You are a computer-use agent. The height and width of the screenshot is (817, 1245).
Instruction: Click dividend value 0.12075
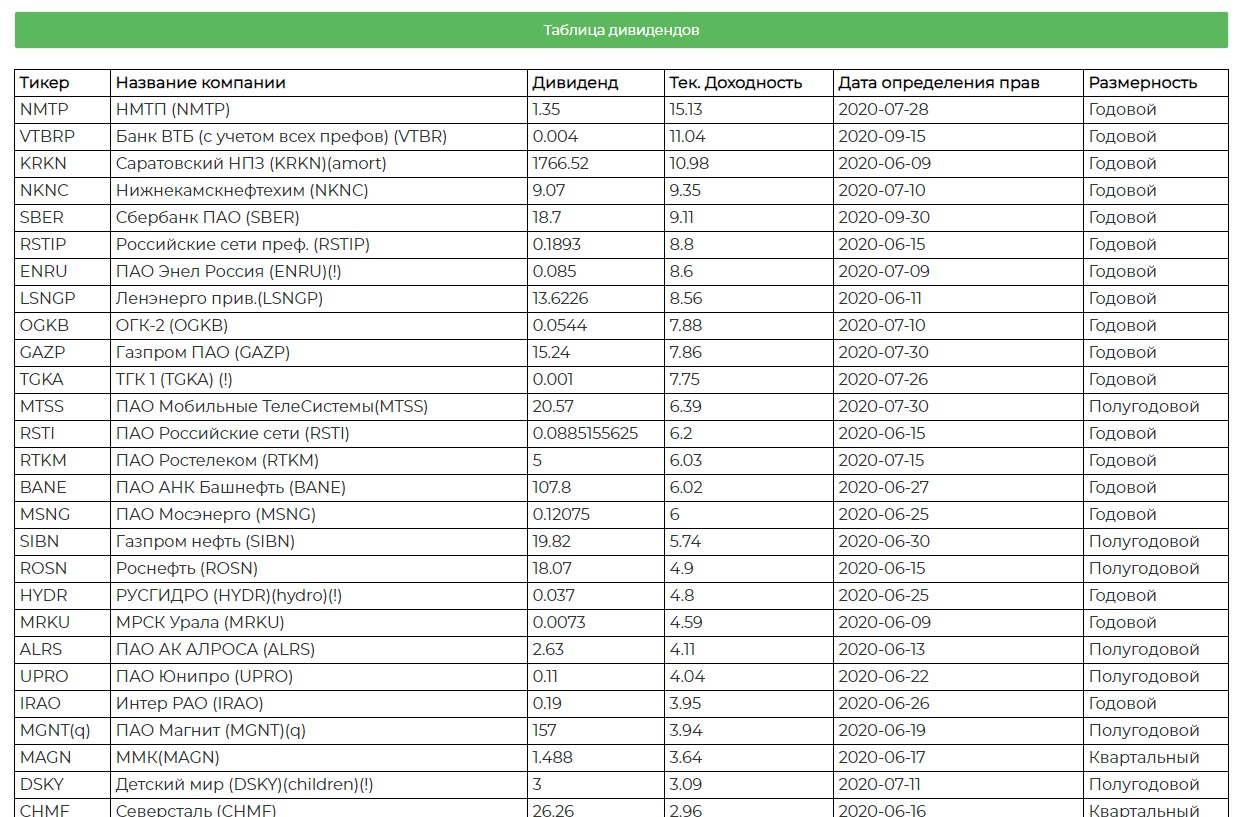coord(560,515)
